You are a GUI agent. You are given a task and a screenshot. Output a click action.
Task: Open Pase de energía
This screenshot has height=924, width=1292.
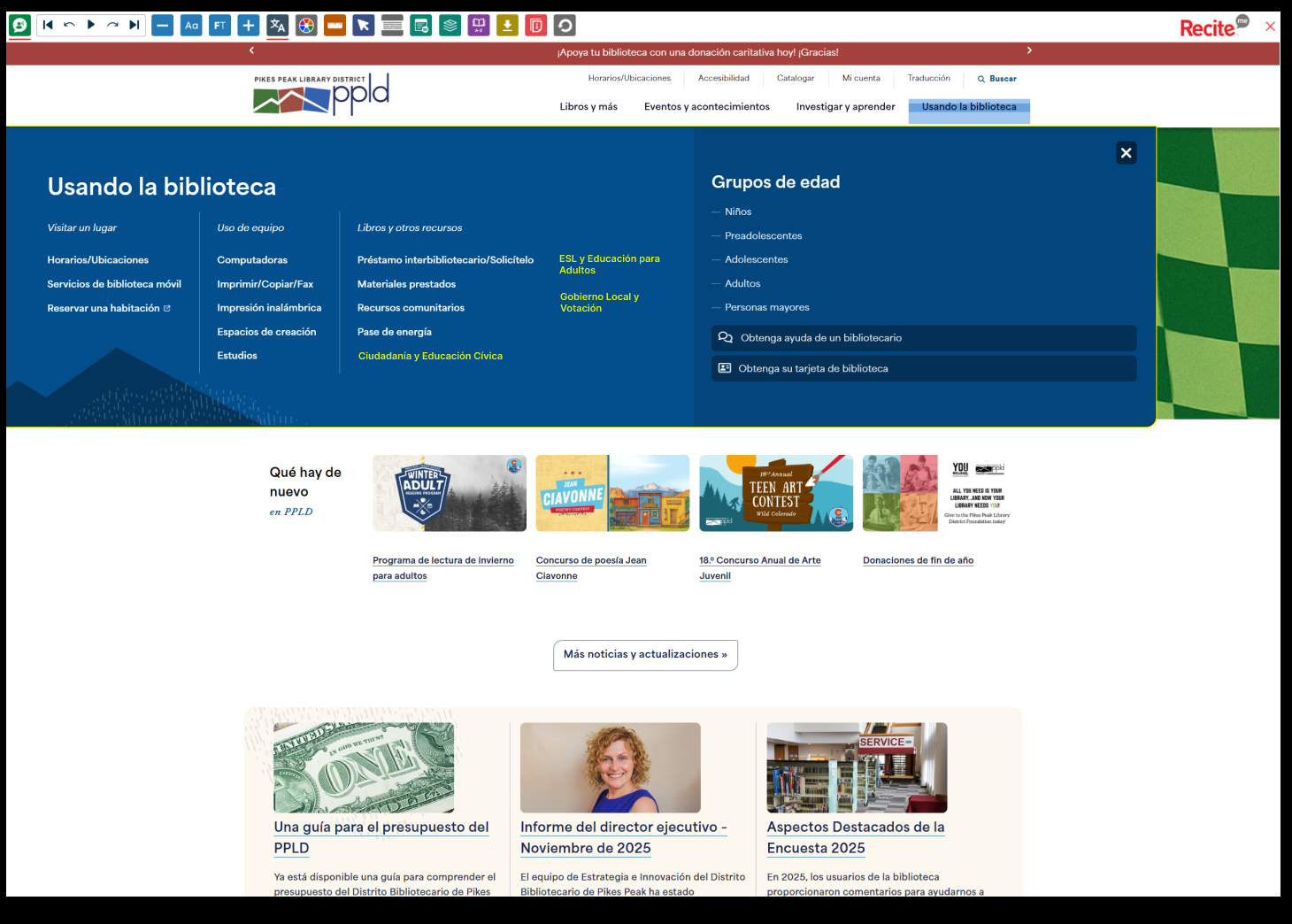click(395, 332)
